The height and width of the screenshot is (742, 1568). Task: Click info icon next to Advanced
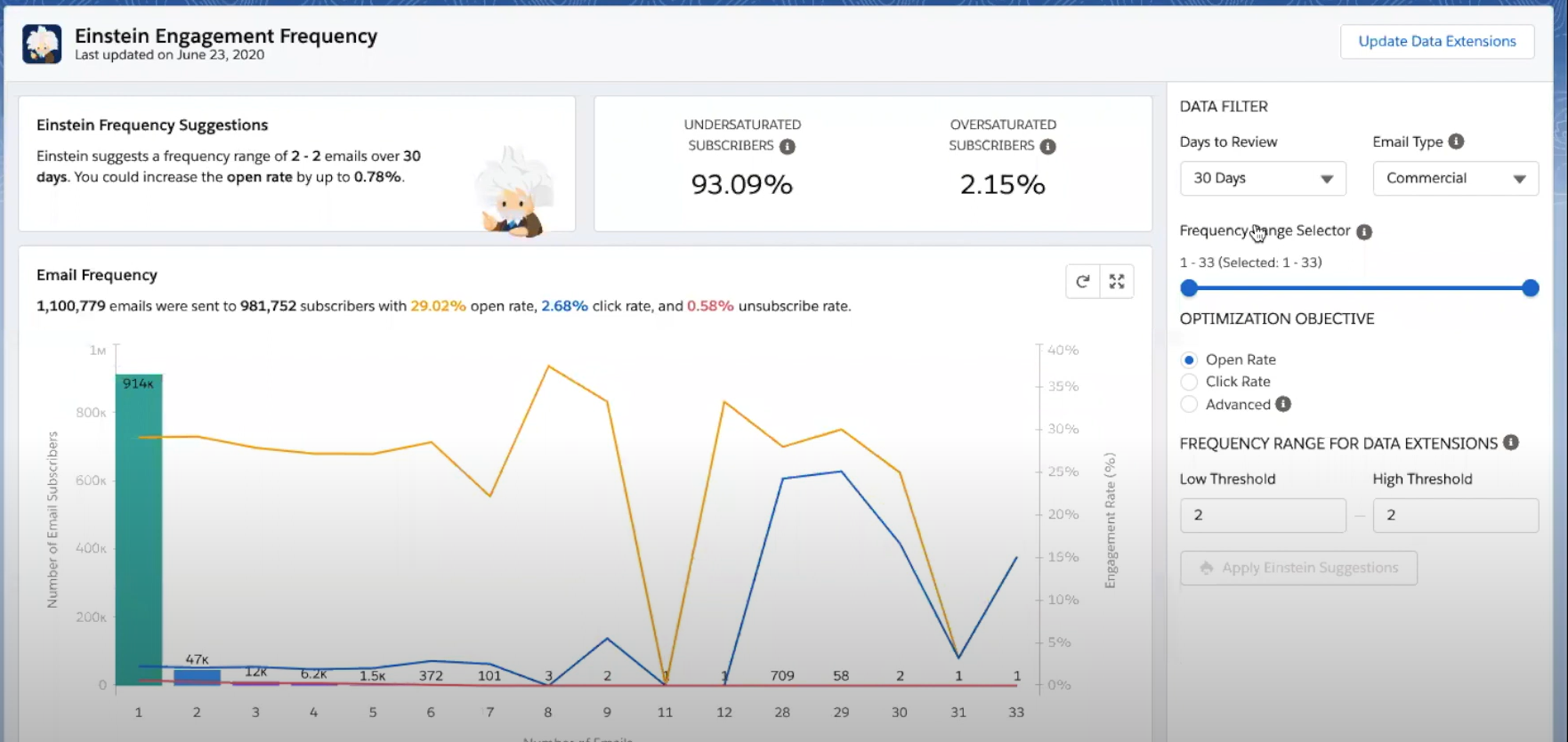click(1282, 404)
